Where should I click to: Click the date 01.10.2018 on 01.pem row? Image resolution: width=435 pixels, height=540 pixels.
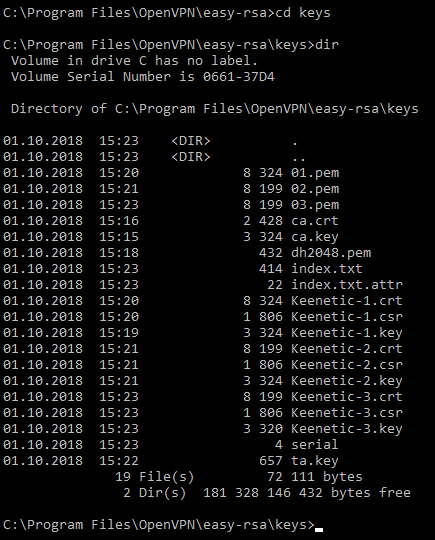(43, 173)
